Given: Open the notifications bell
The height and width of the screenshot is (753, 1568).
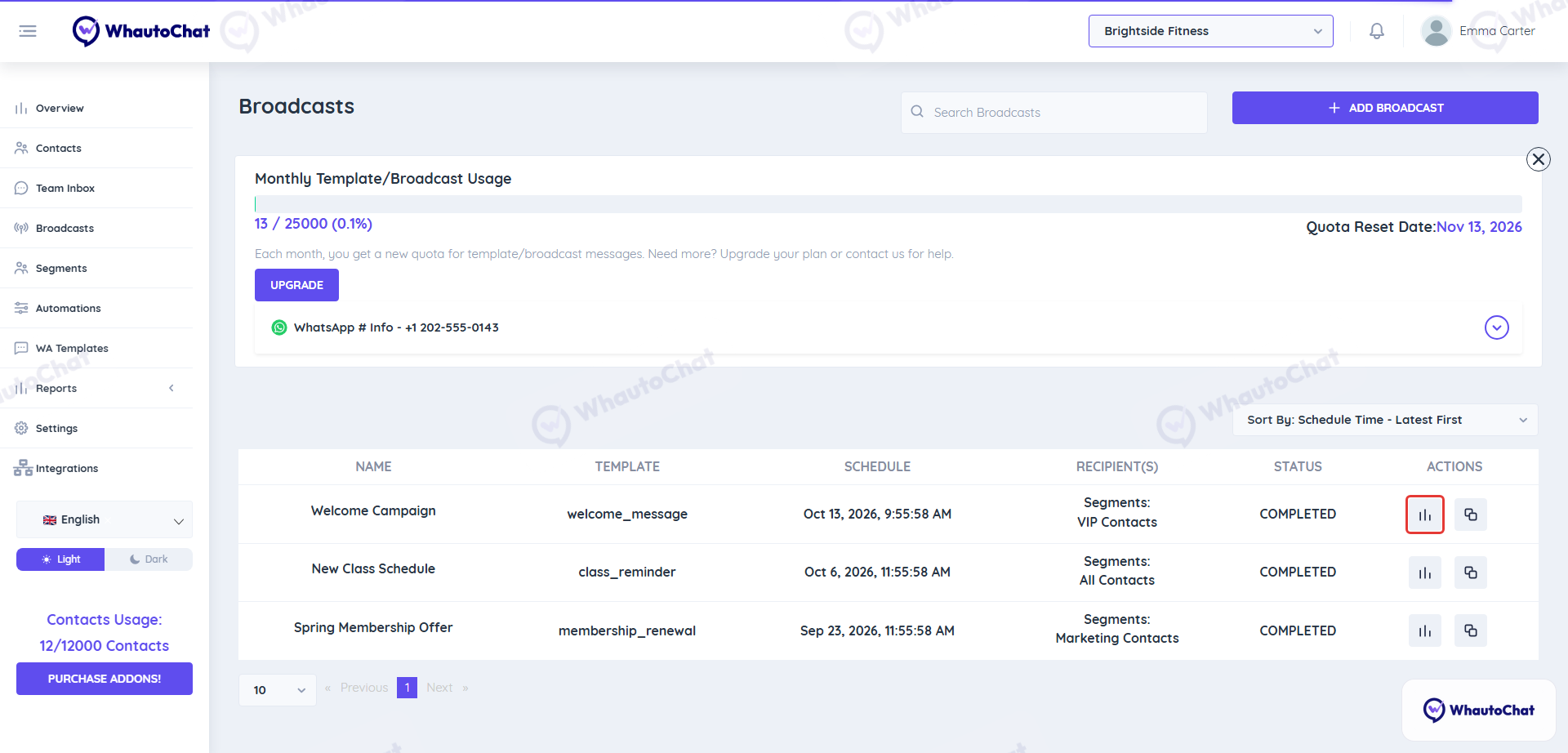Looking at the screenshot, I should (x=1377, y=31).
